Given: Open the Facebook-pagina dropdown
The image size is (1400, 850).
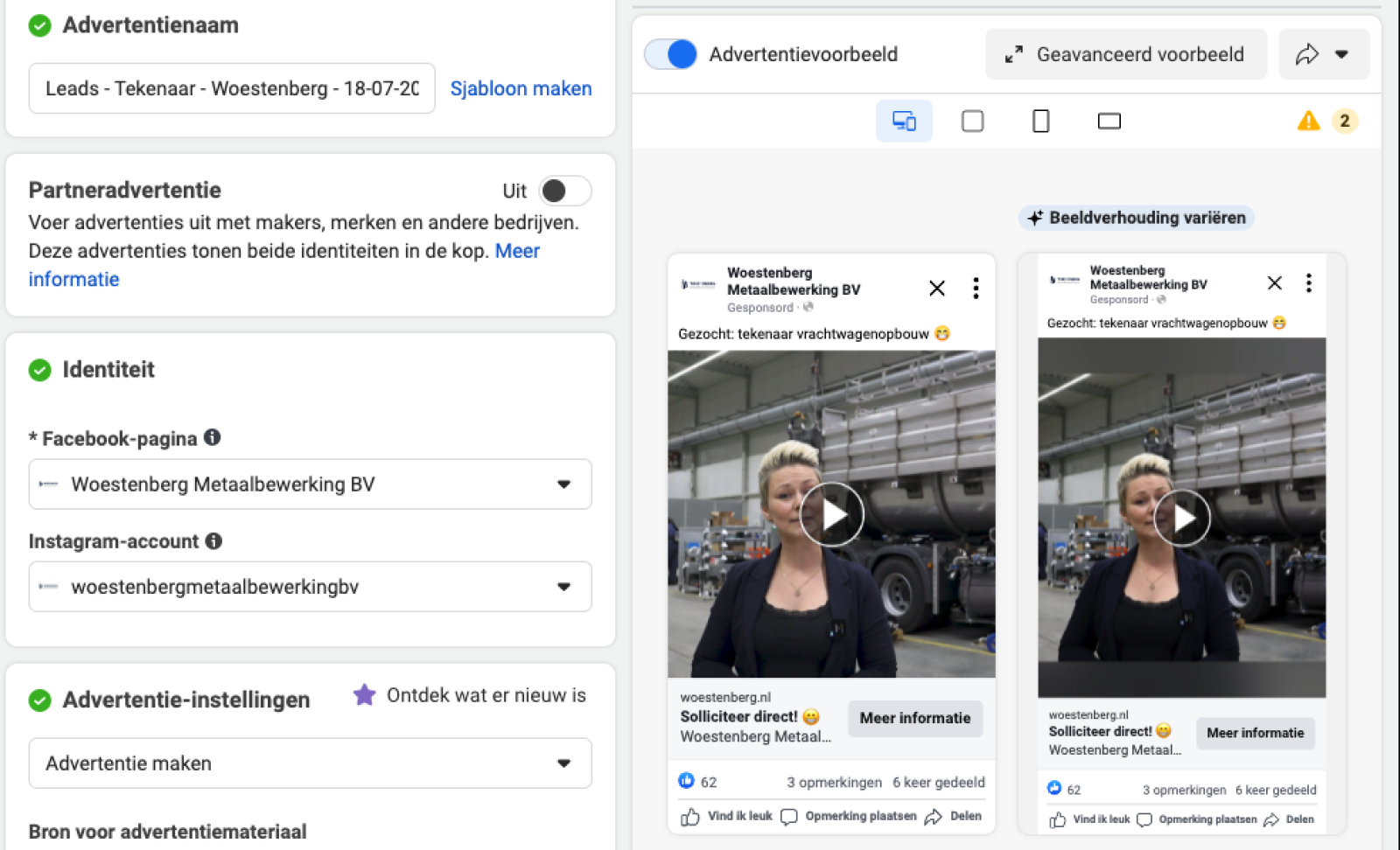Looking at the screenshot, I should pyautogui.click(x=310, y=484).
